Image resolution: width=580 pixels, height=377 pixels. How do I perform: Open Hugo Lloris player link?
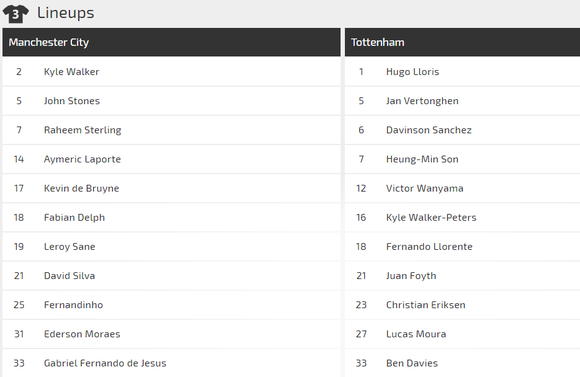412,72
